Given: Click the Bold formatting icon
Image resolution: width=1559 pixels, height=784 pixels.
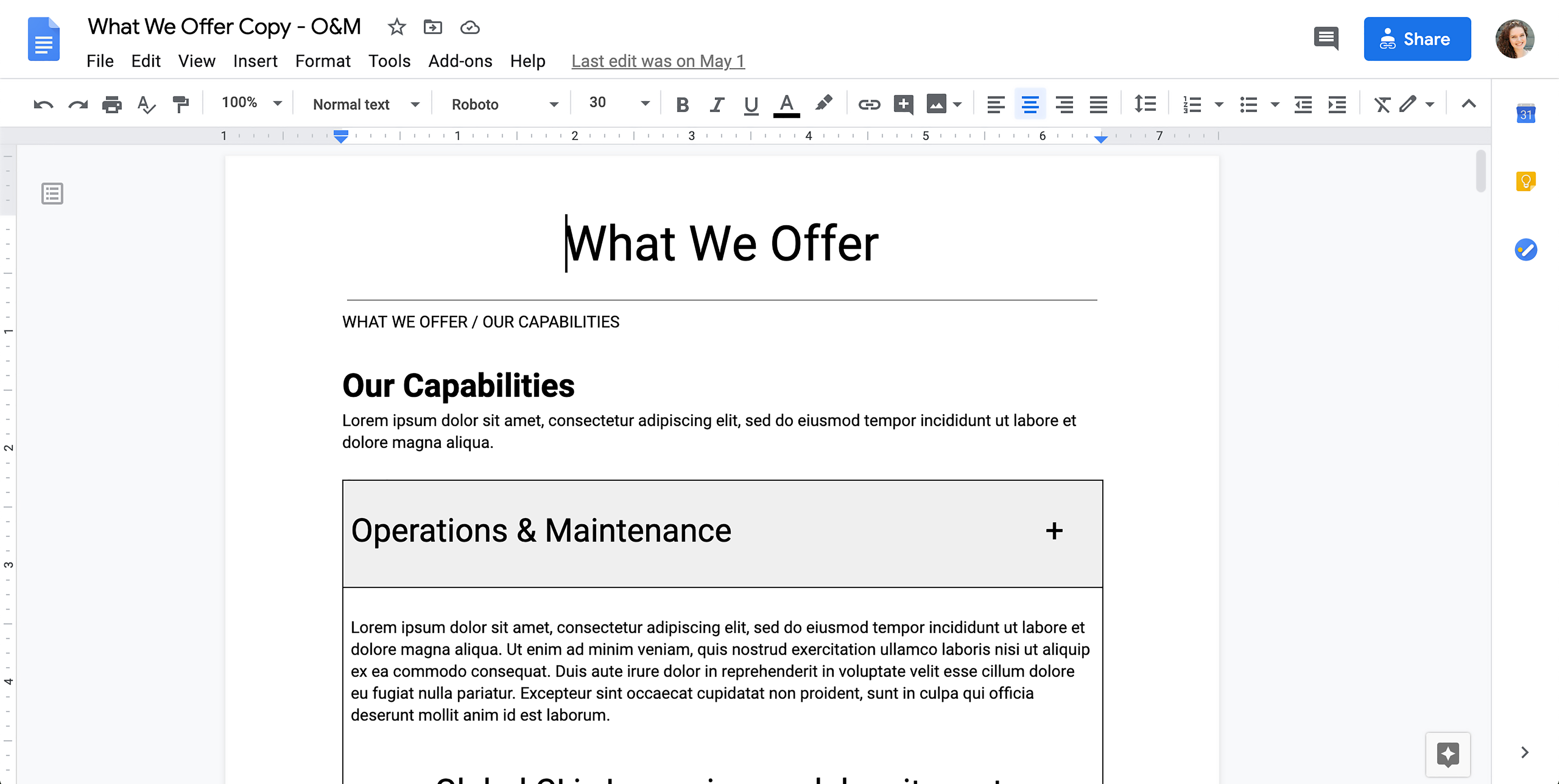Looking at the screenshot, I should click(x=681, y=104).
